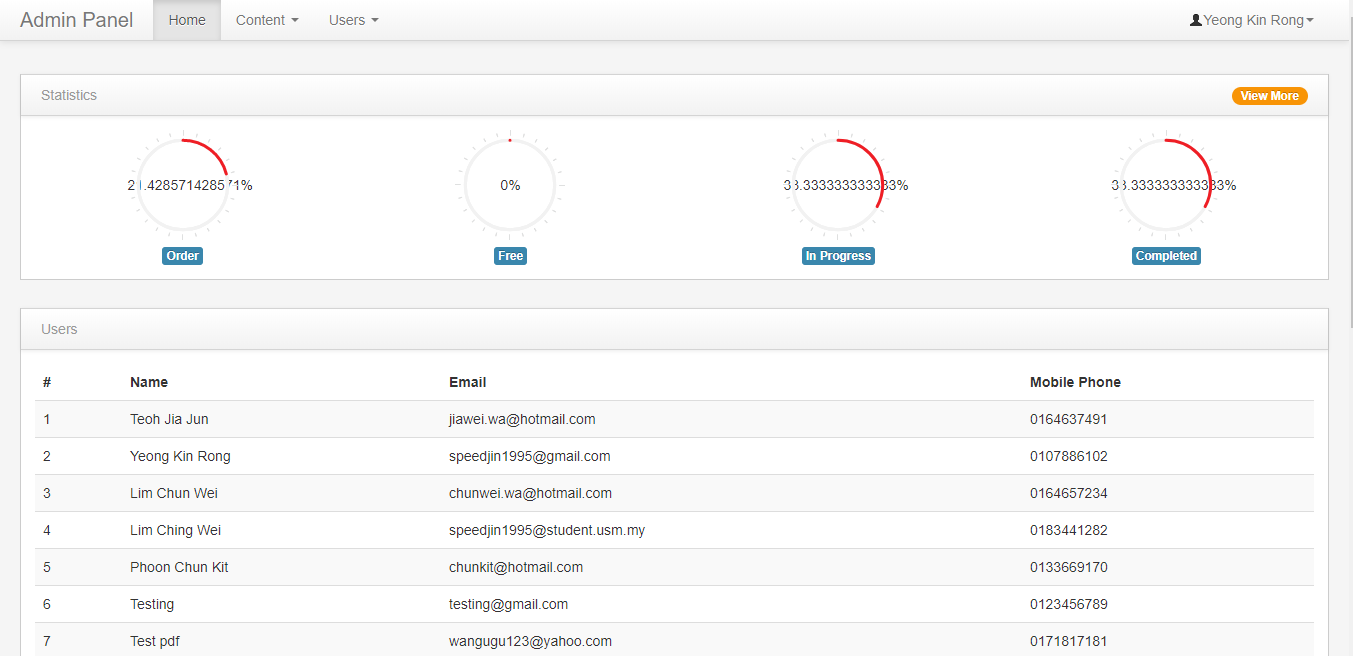
Task: Click the Completed circular gauge
Action: pos(1166,185)
